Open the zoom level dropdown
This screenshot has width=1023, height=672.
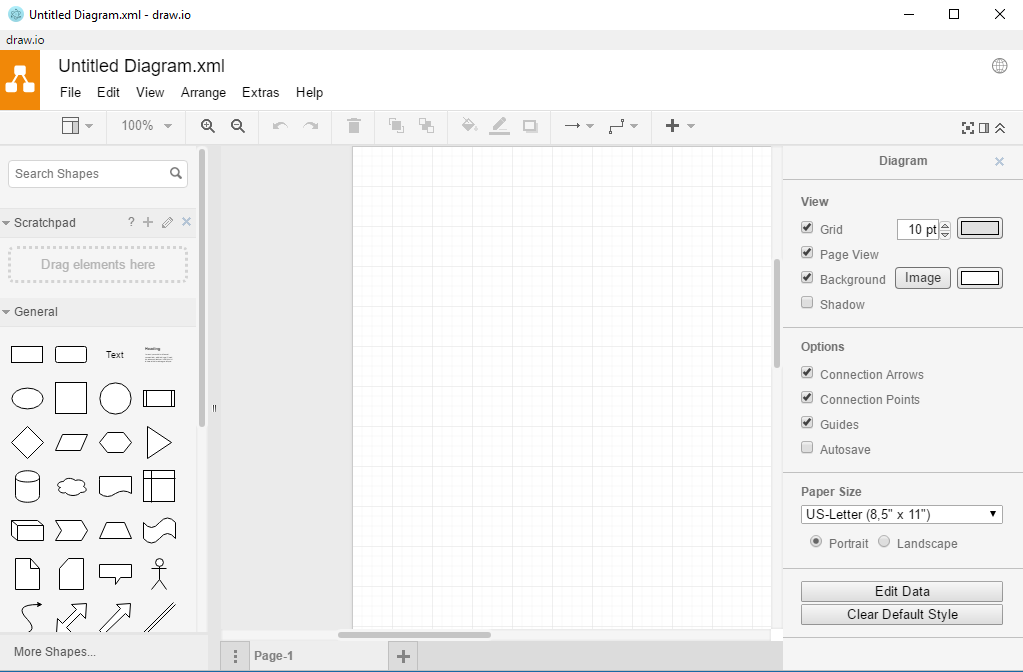click(146, 126)
